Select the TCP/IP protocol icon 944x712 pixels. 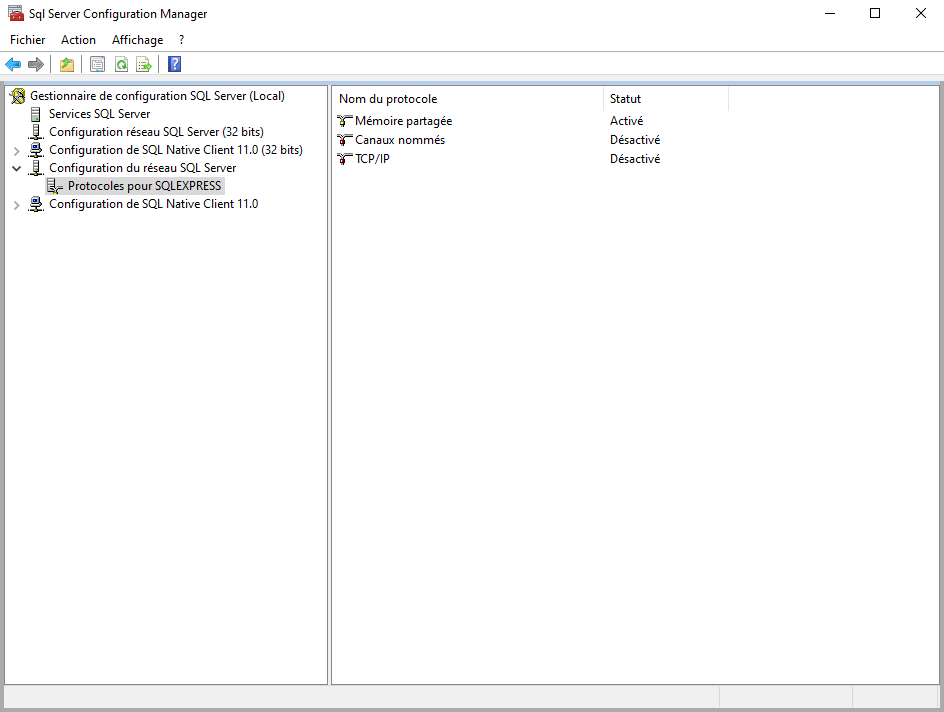point(345,159)
